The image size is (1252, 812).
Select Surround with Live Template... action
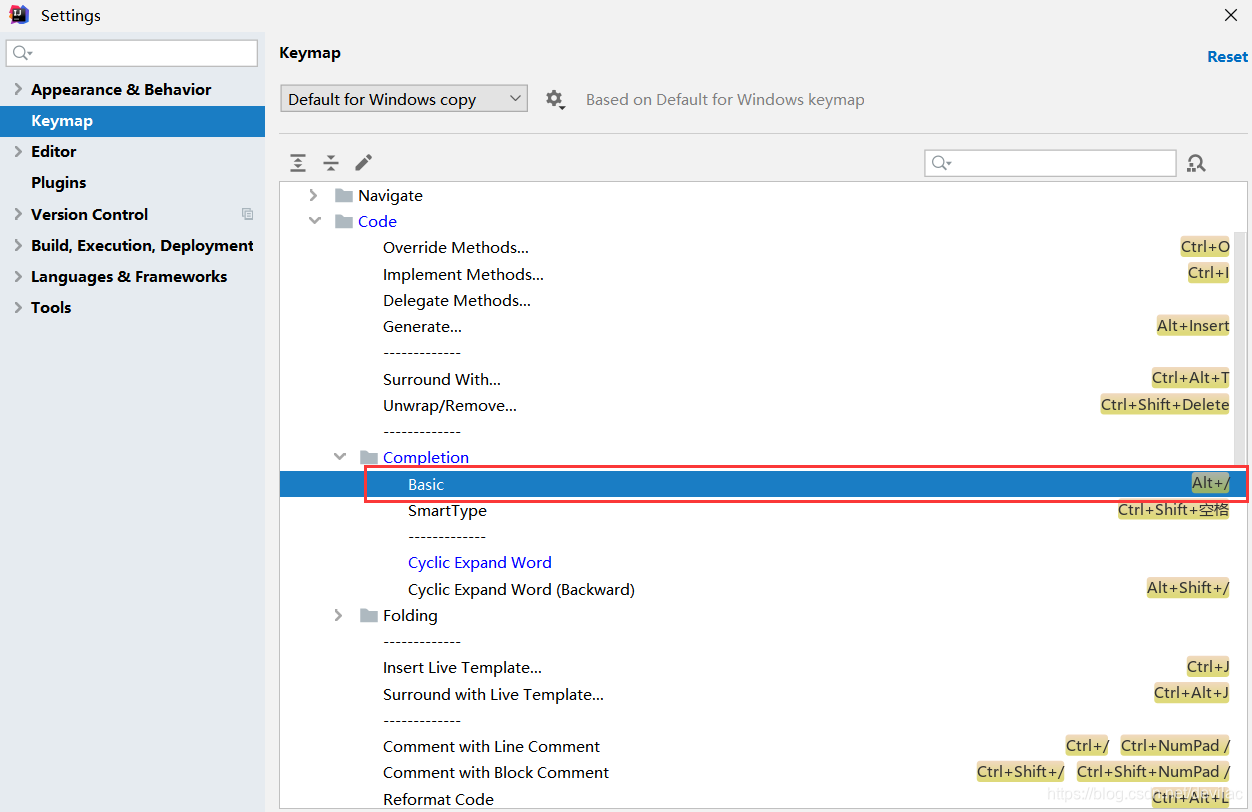pos(493,694)
